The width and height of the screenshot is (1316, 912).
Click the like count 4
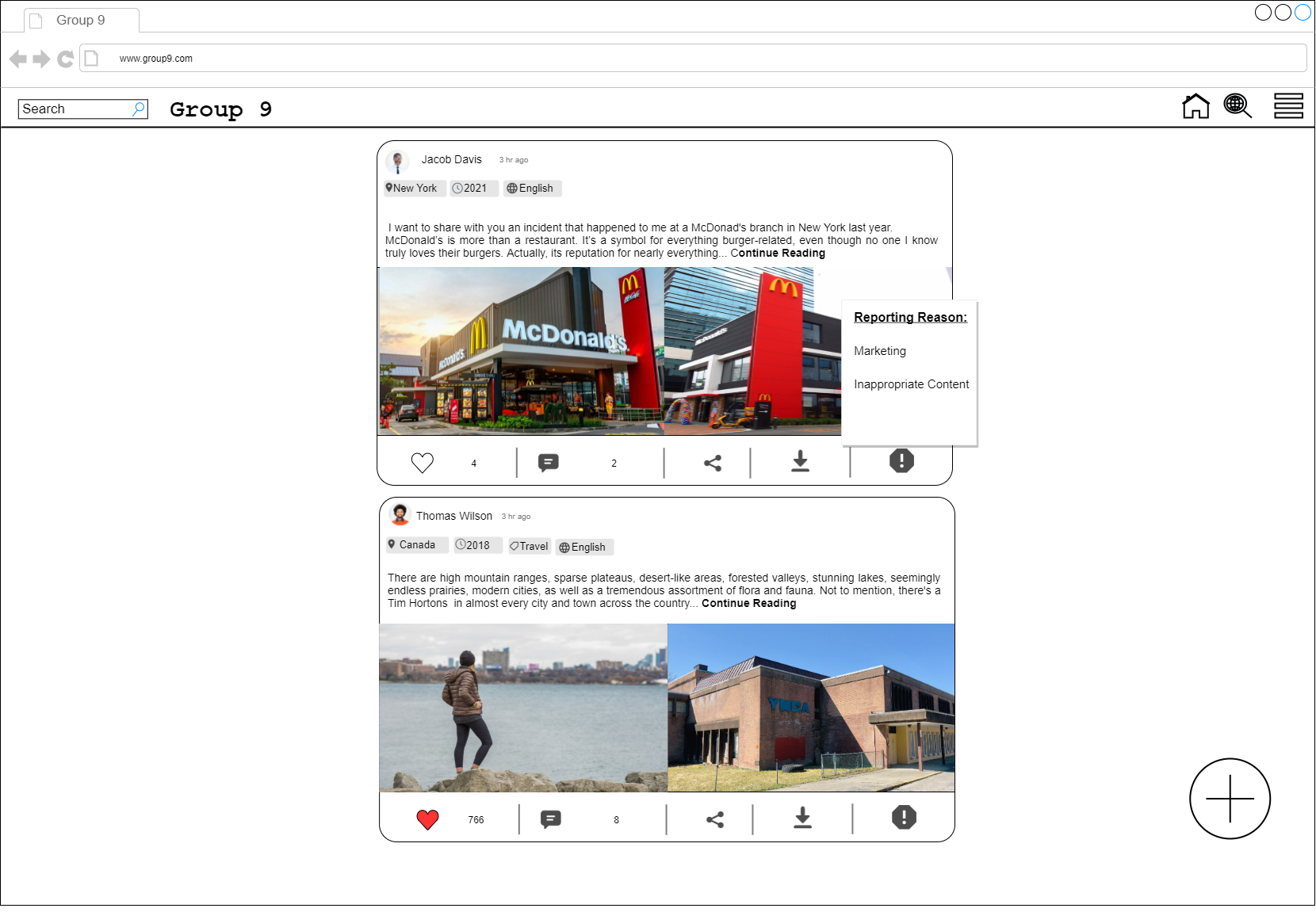tap(474, 464)
